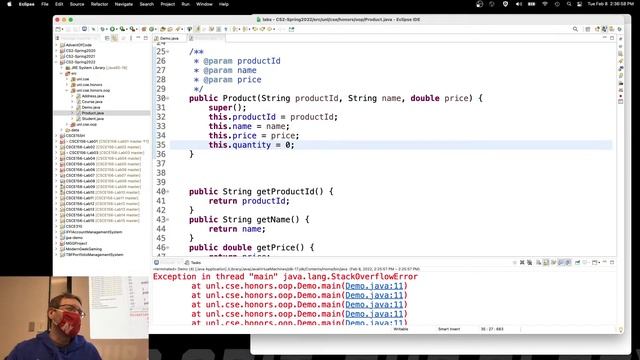Click the Remove All Terminated Launches console icon
640x360 pixels.
[529, 262]
